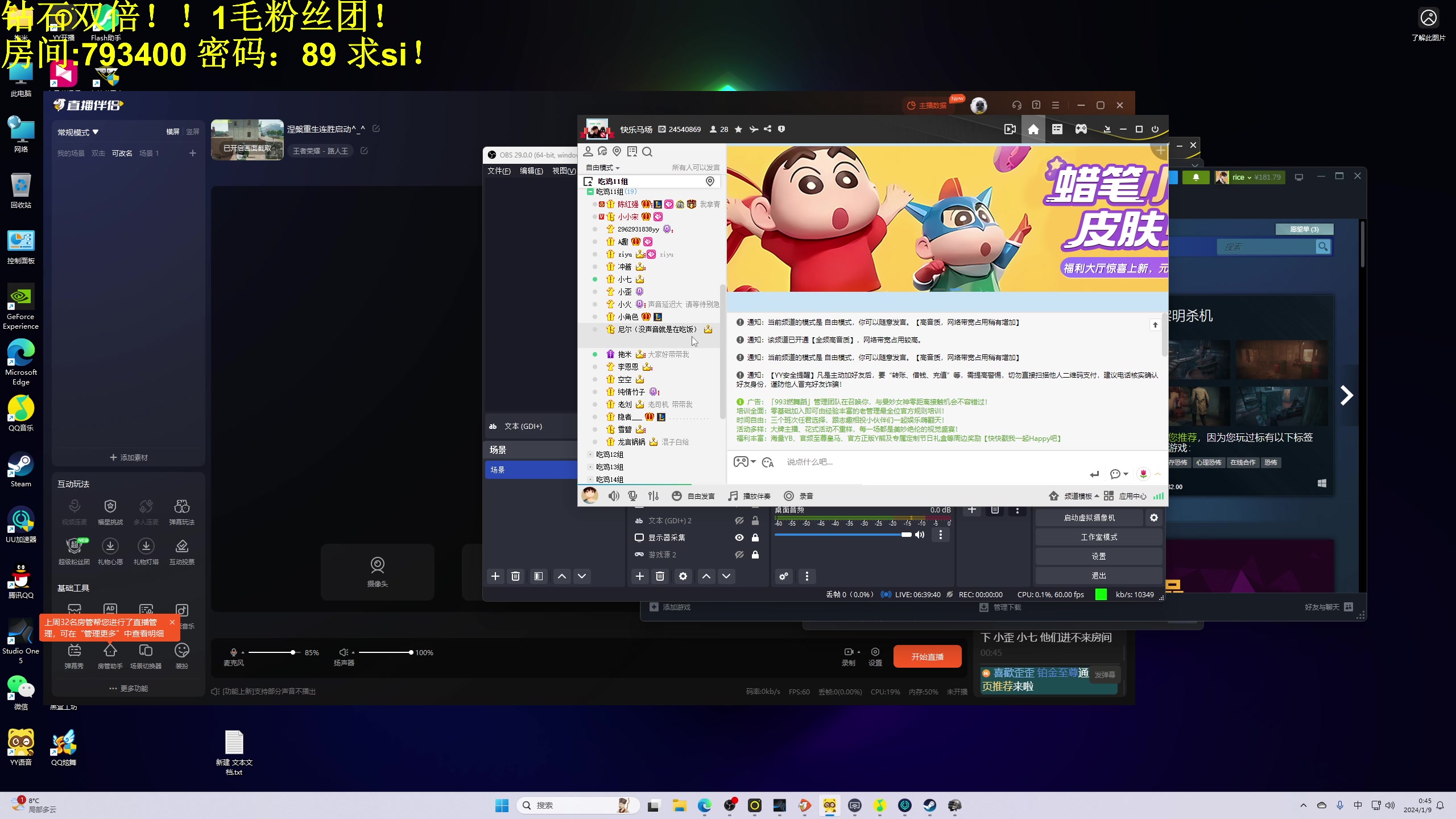This screenshot has height=819, width=1456.
Task: Open OBS source properties gear
Action: pos(683,576)
